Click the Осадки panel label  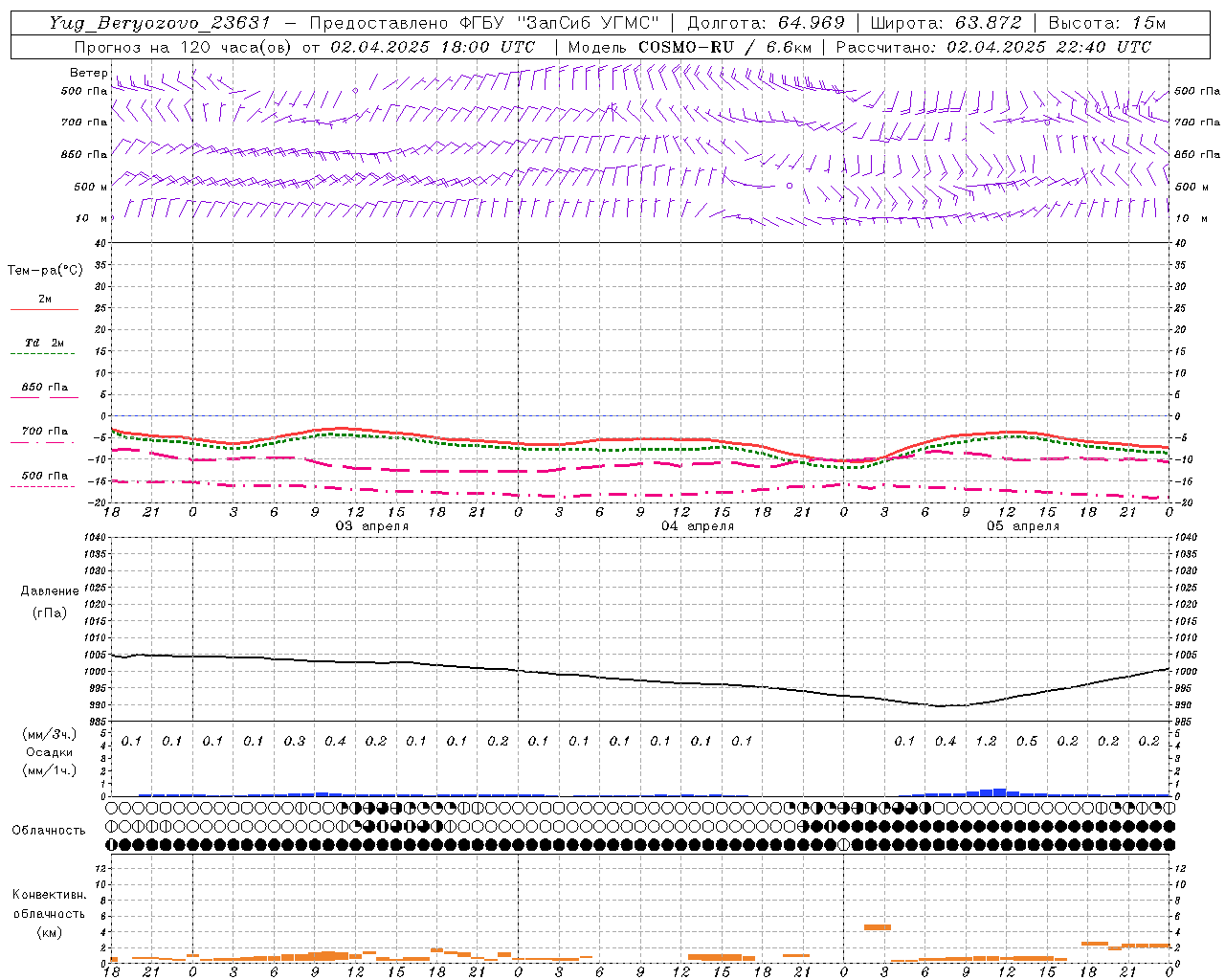tap(50, 752)
